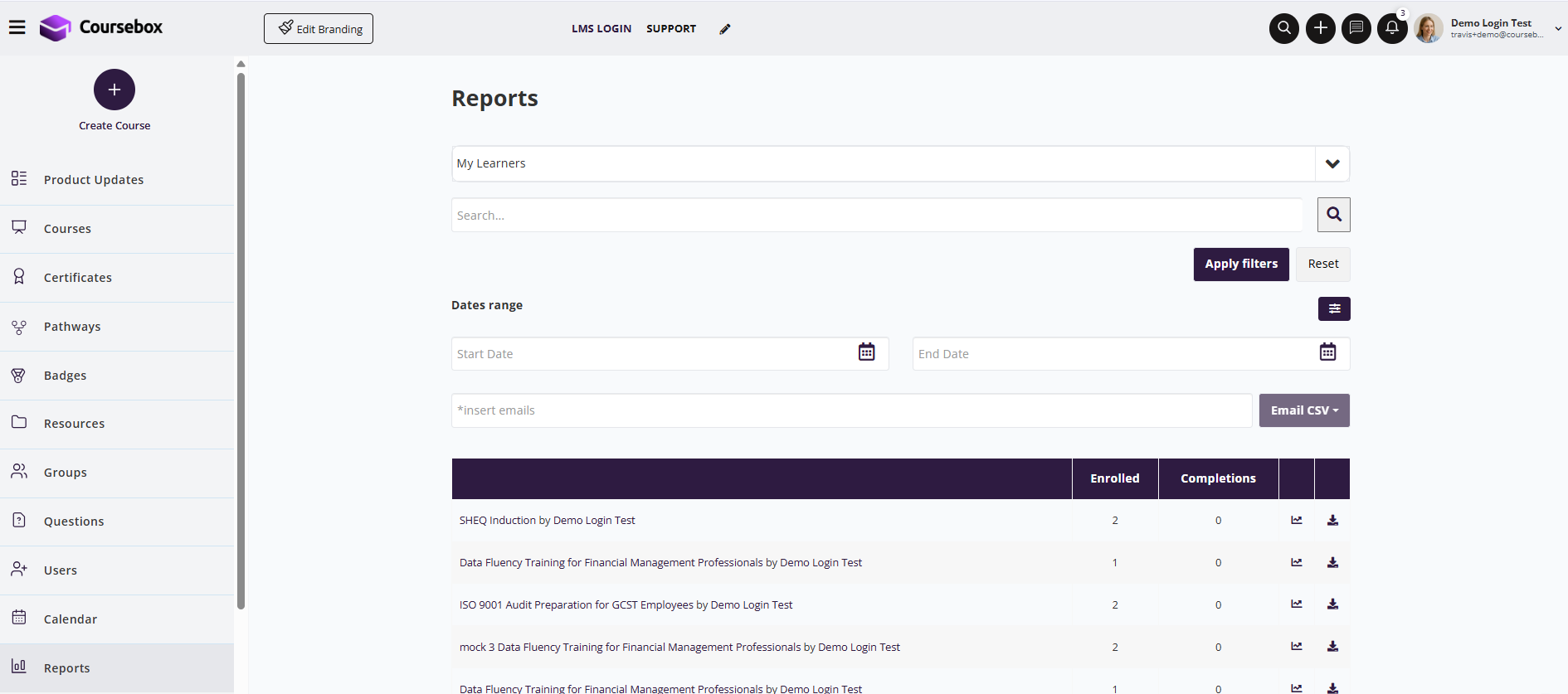Viewport: 1568px width, 694px height.
Task: Click the sidebar scrollbar
Action: (241, 340)
